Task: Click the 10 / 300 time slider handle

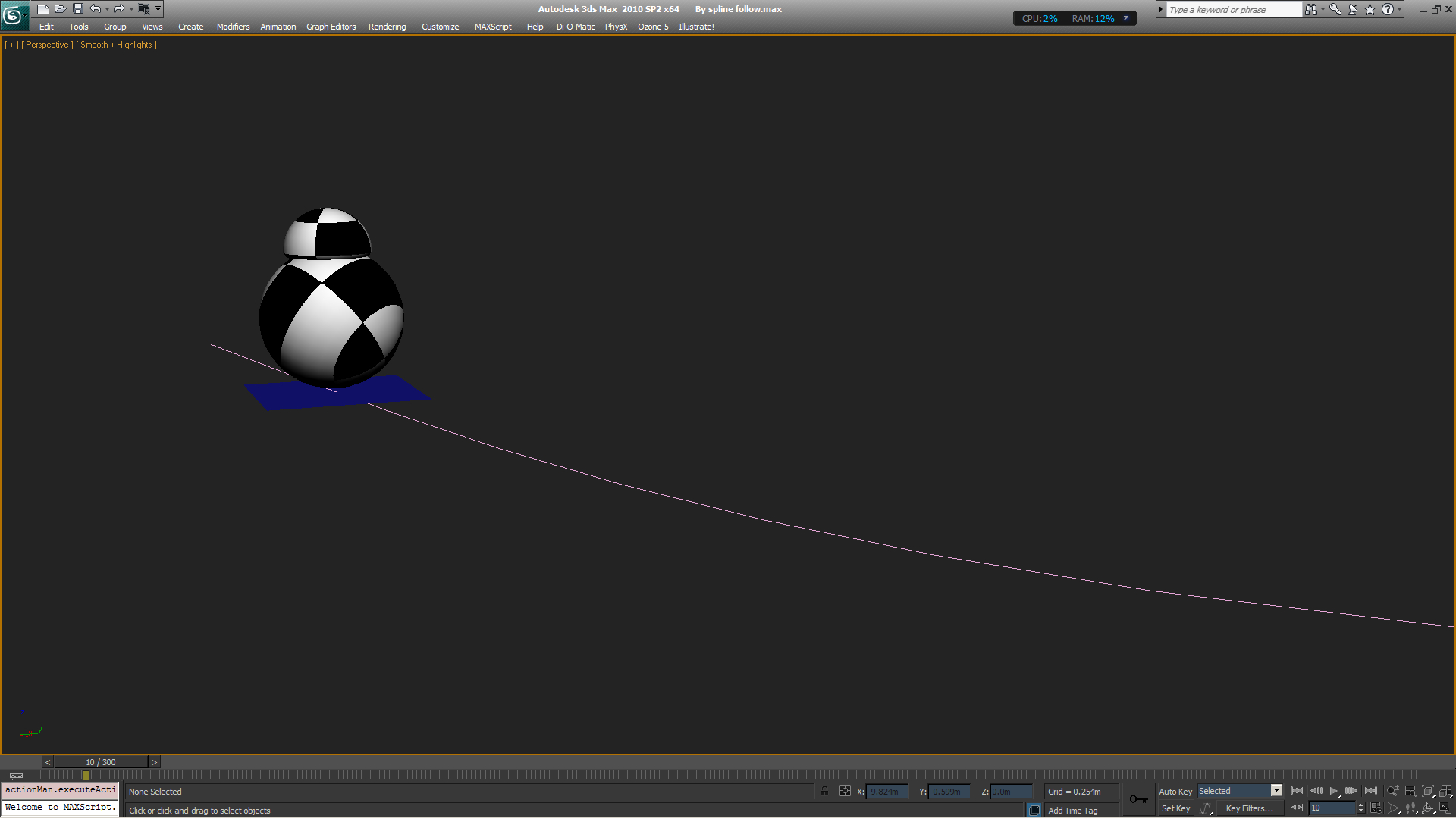Action: coord(100,762)
